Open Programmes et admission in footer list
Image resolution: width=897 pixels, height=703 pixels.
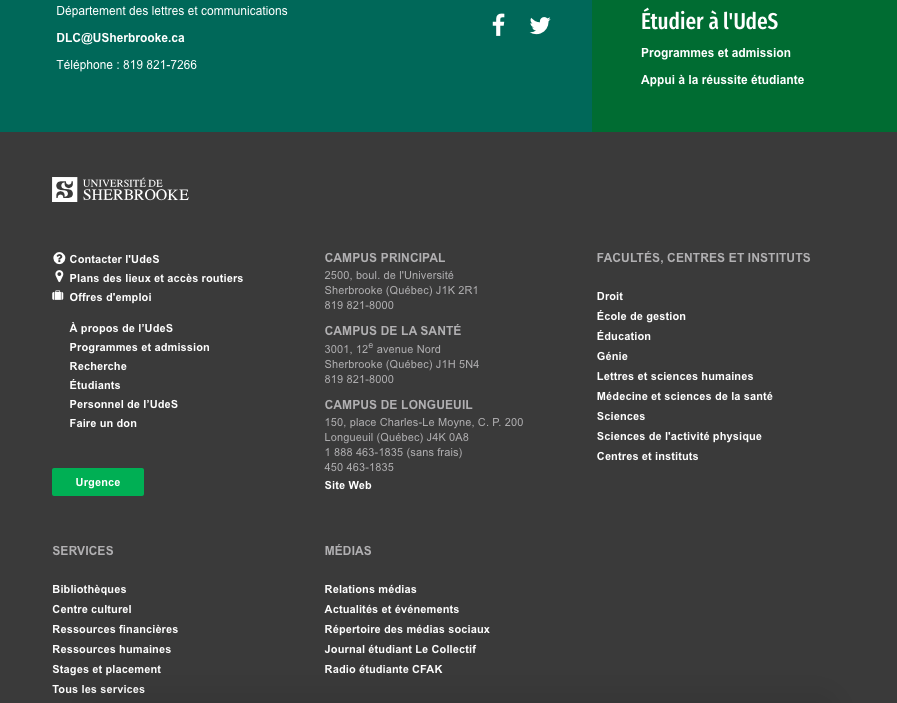[140, 347]
